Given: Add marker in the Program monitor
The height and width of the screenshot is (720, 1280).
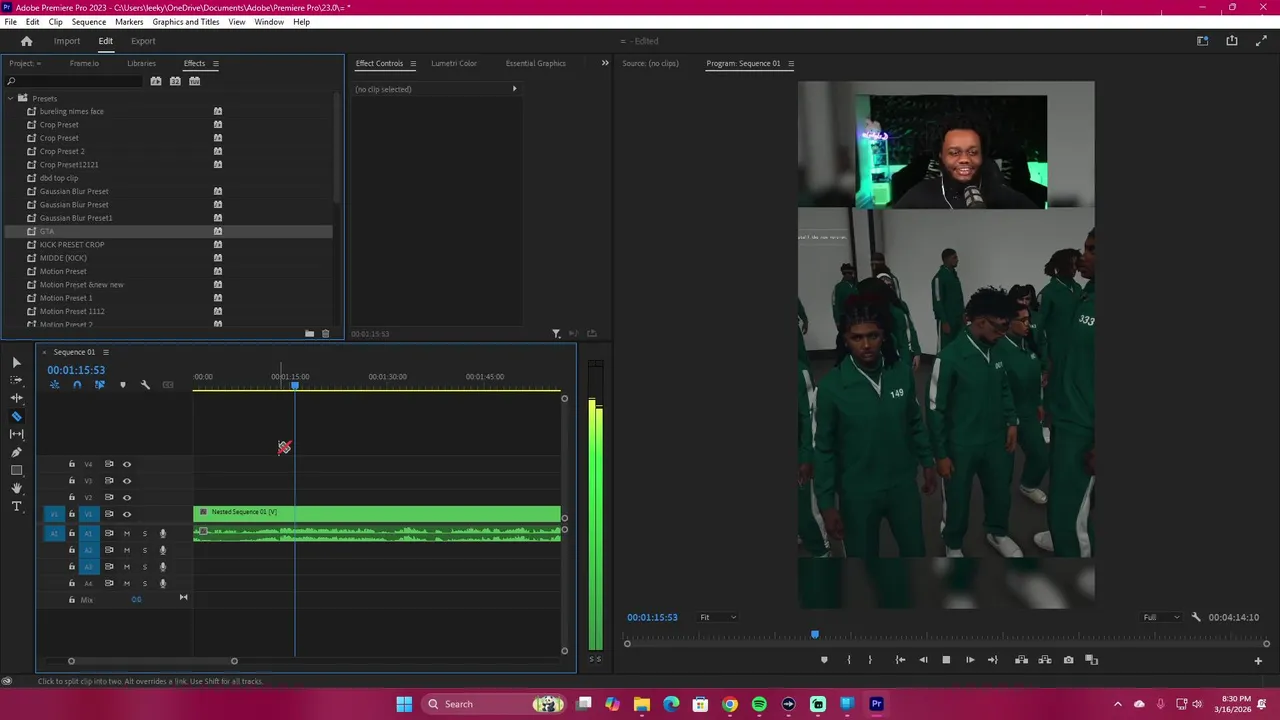Looking at the screenshot, I should (x=824, y=660).
